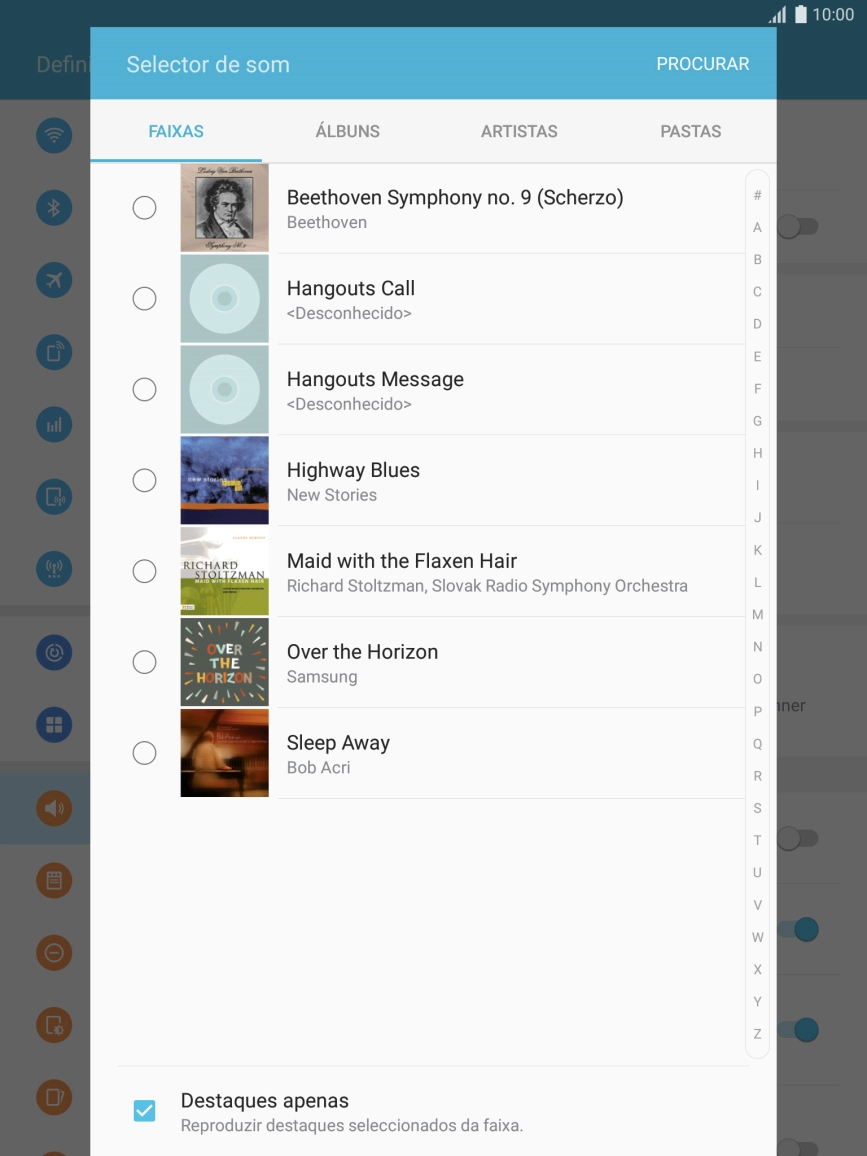The height and width of the screenshot is (1156, 867).
Task: Choose the Sleep Away radio button
Action: [x=145, y=753]
